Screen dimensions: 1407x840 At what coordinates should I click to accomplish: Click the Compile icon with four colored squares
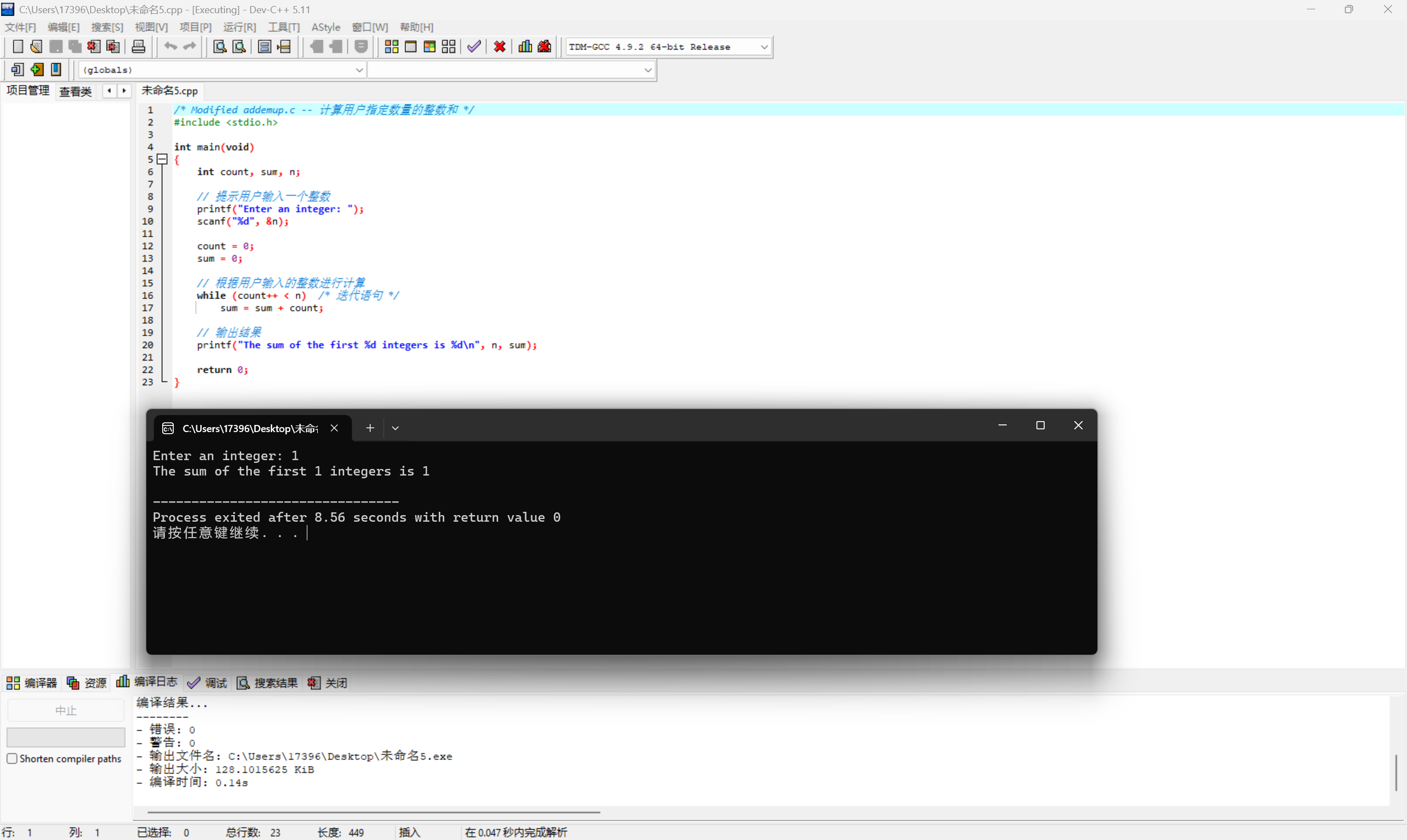391,47
